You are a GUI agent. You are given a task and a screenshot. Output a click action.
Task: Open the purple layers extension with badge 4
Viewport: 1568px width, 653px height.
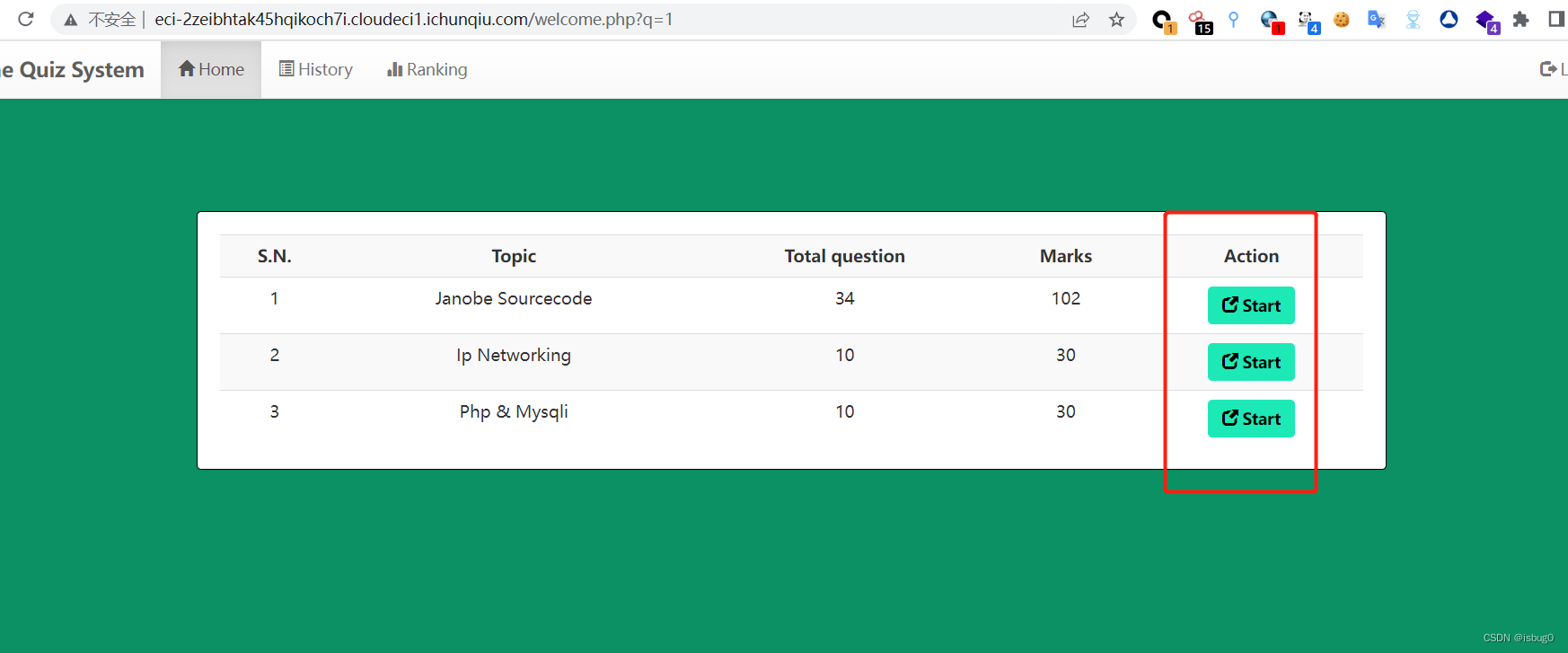pos(1487,21)
